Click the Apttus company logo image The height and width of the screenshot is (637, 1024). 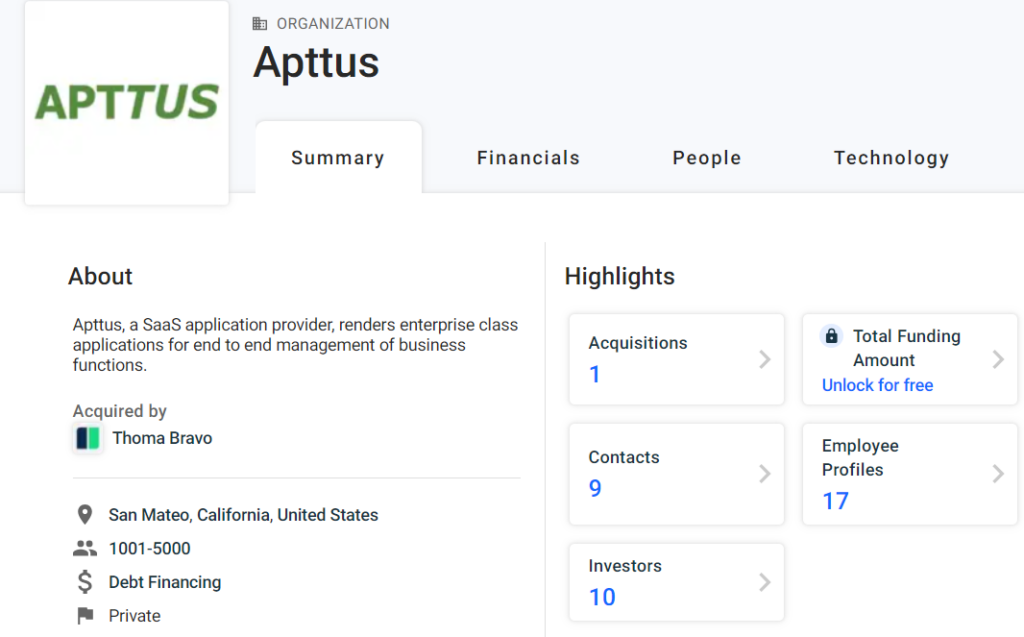127,103
